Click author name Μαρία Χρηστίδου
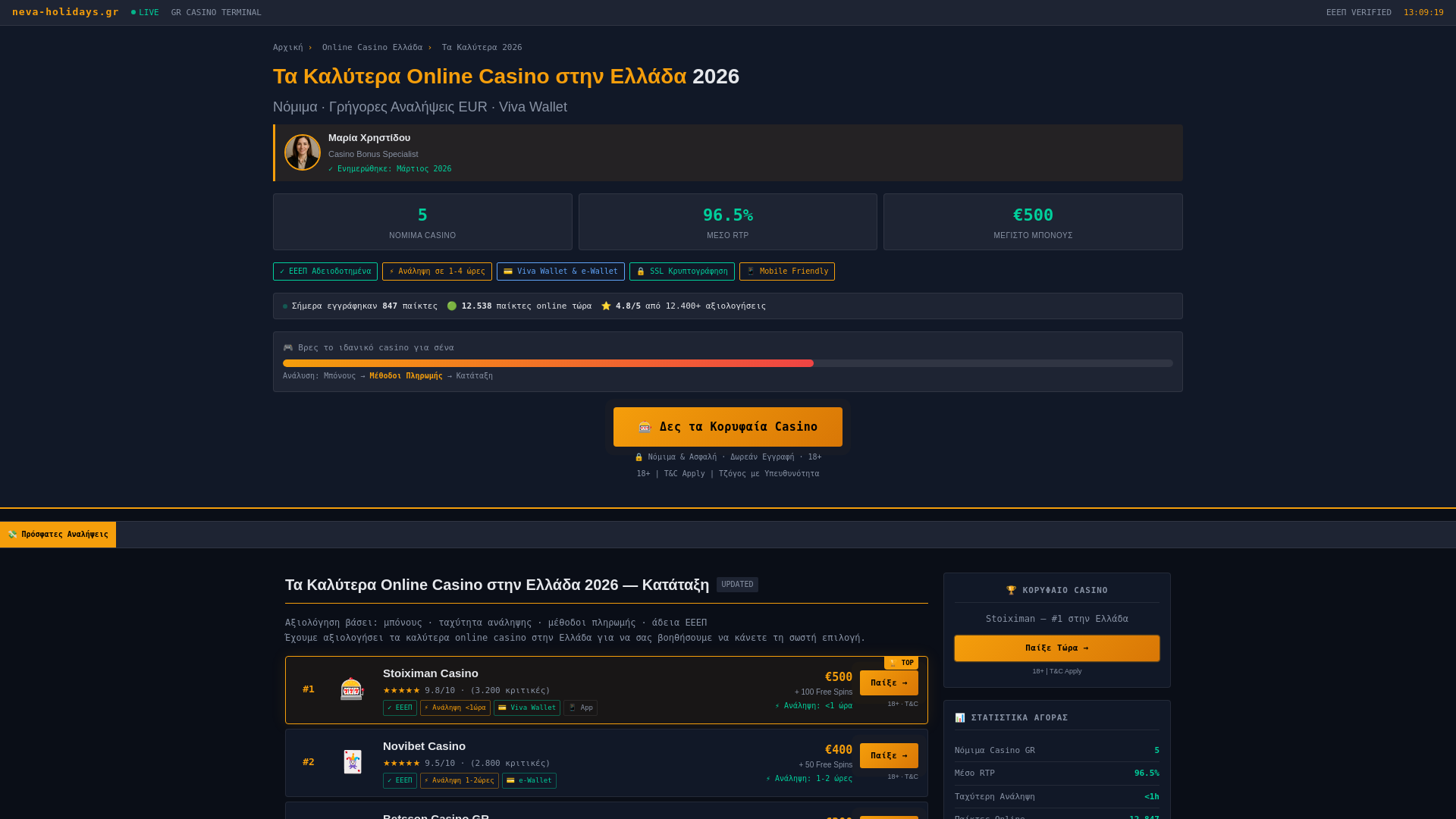Screen dimensions: 1456x819 pos(369,138)
